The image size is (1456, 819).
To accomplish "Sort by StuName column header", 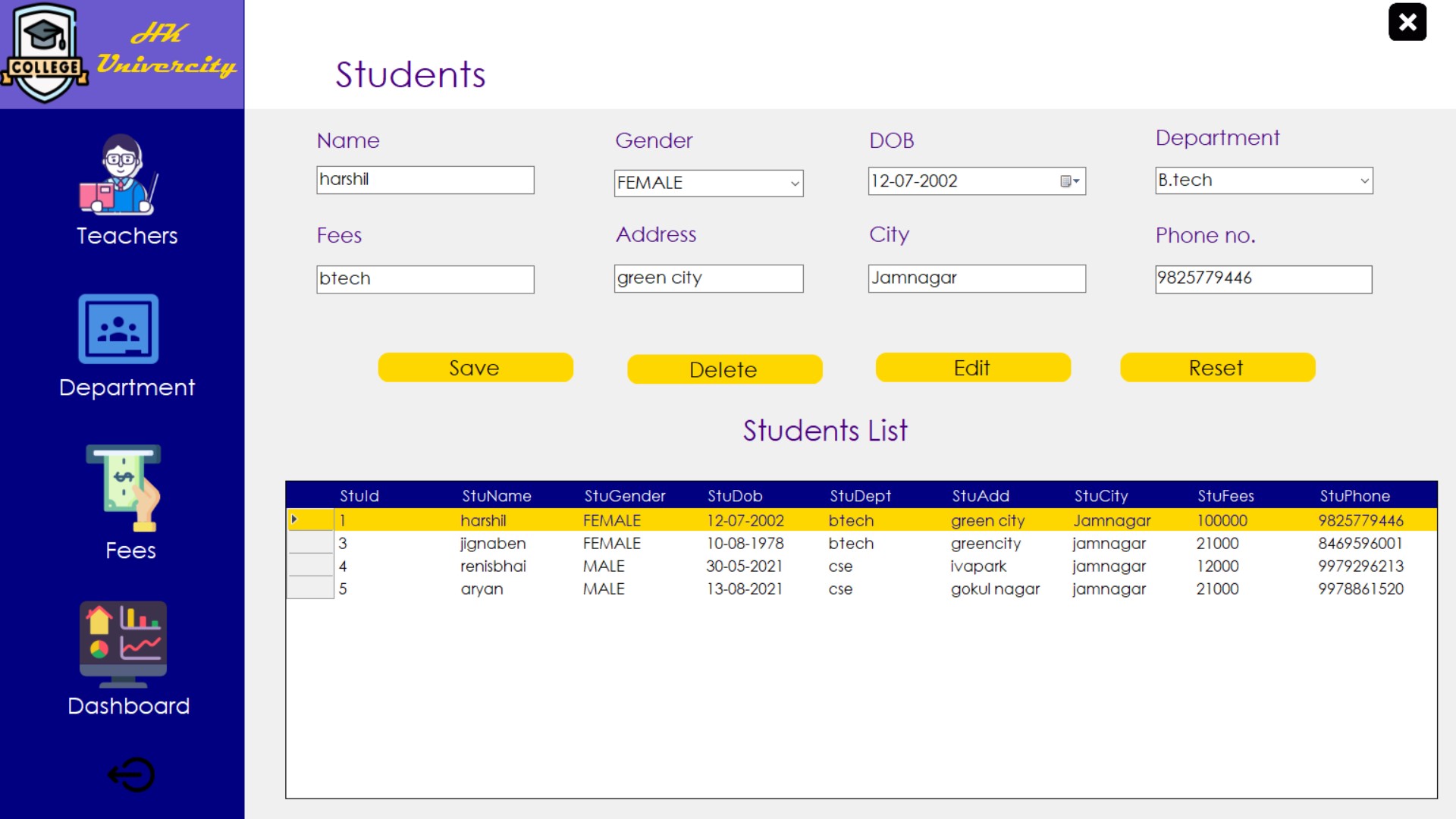I will [x=496, y=496].
